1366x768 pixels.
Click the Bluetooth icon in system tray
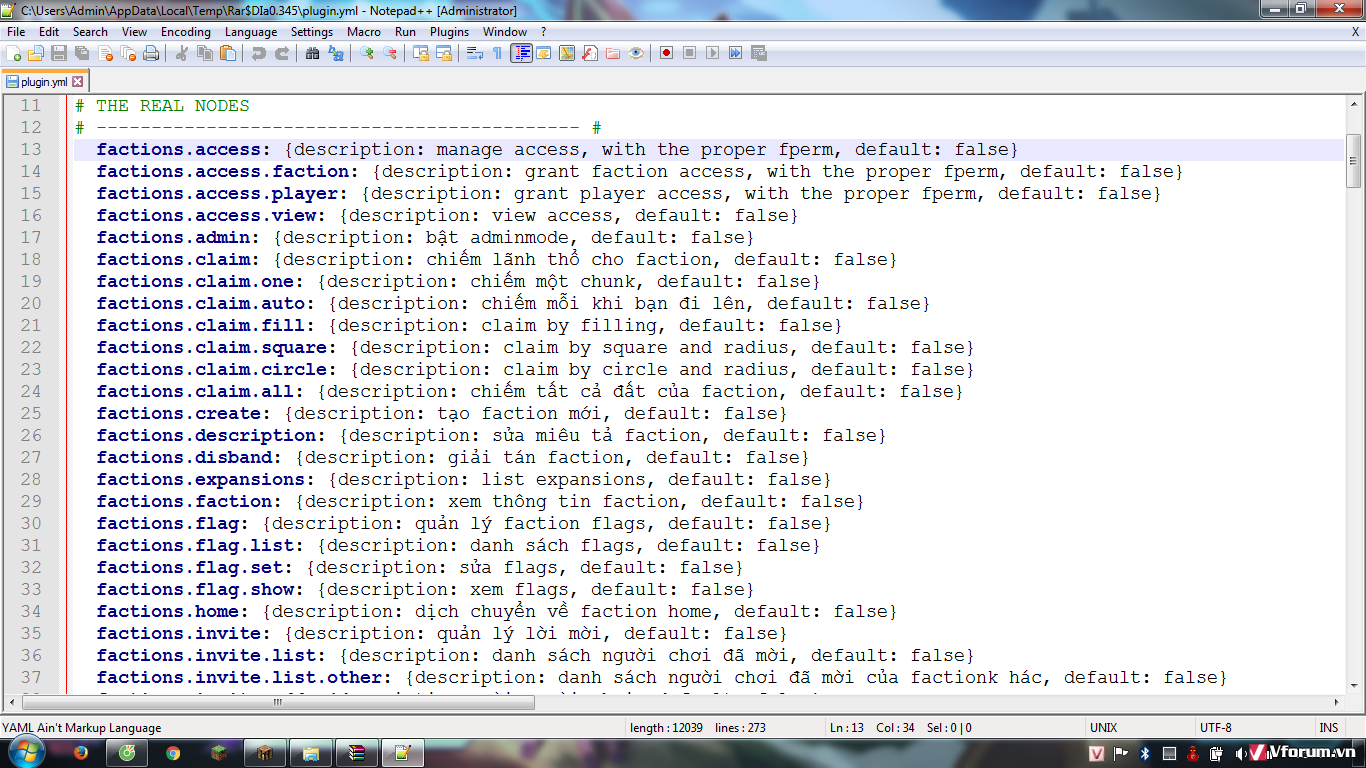(1146, 753)
